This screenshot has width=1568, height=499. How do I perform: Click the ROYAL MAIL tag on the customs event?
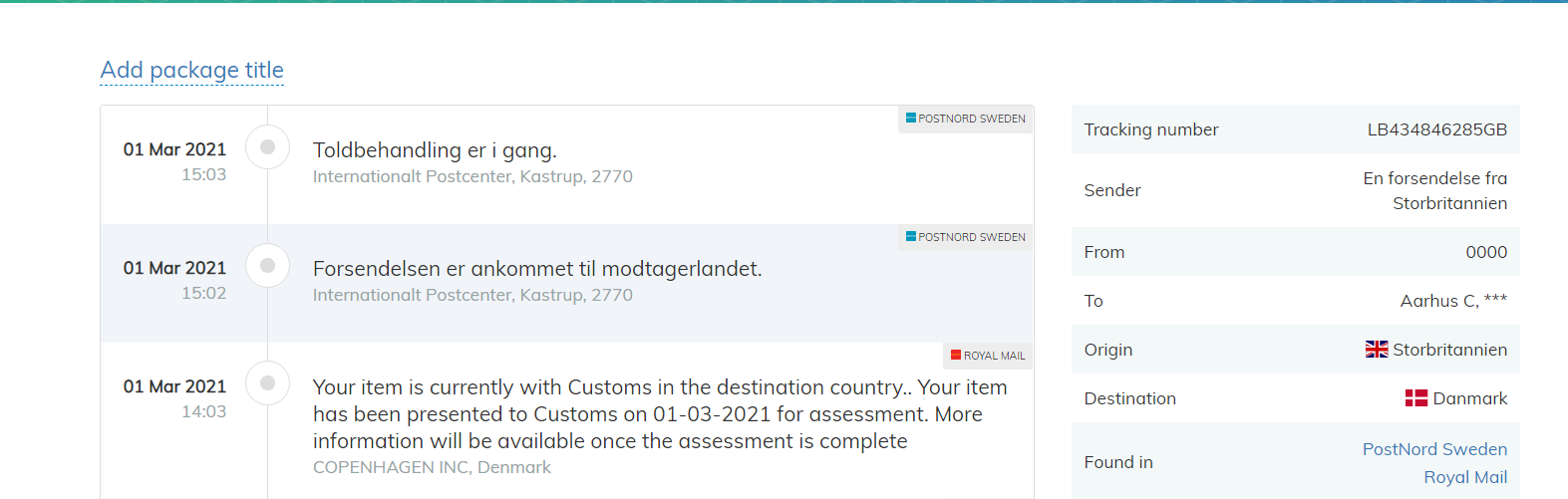pyautogui.click(x=988, y=356)
